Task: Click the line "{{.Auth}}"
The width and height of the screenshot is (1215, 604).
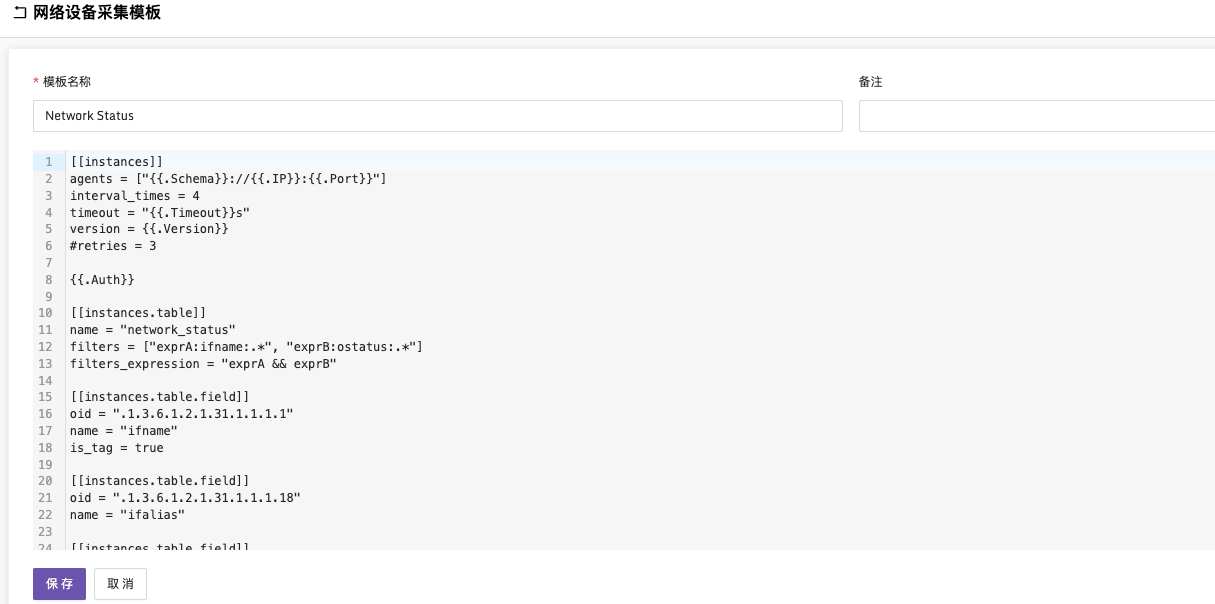Action: [102, 280]
